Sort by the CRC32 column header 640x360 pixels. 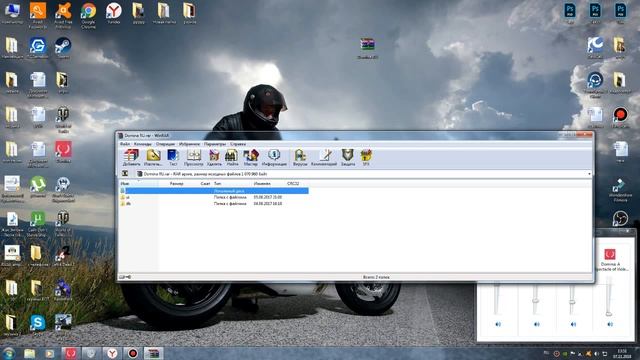(x=293, y=184)
